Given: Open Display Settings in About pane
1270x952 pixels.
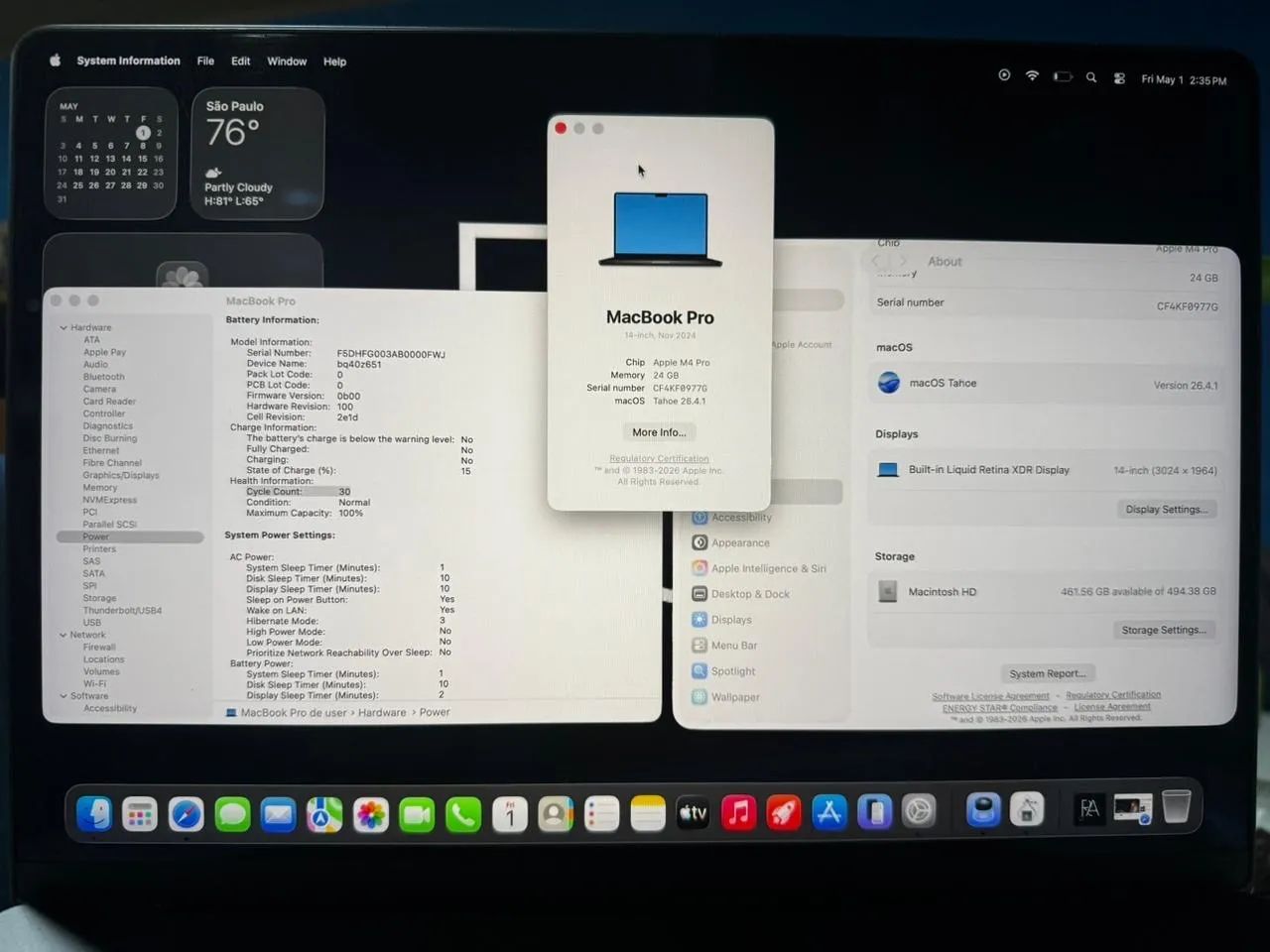Looking at the screenshot, I should pyautogui.click(x=1167, y=509).
